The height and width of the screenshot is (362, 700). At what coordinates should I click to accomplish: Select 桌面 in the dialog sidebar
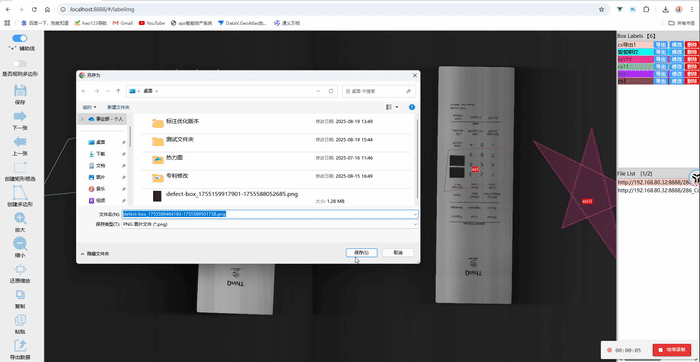click(100, 142)
